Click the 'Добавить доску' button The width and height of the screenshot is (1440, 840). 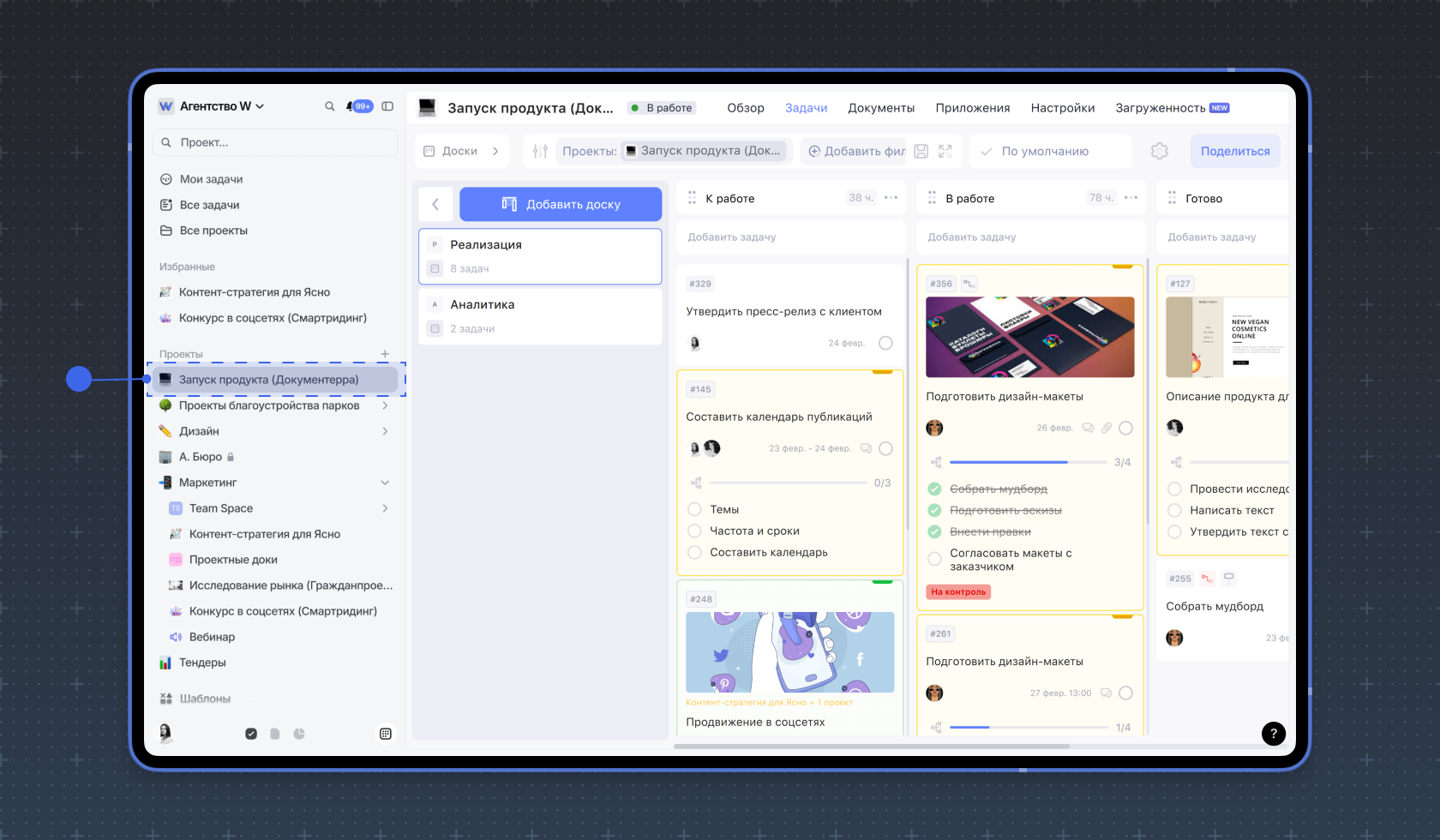pos(561,204)
